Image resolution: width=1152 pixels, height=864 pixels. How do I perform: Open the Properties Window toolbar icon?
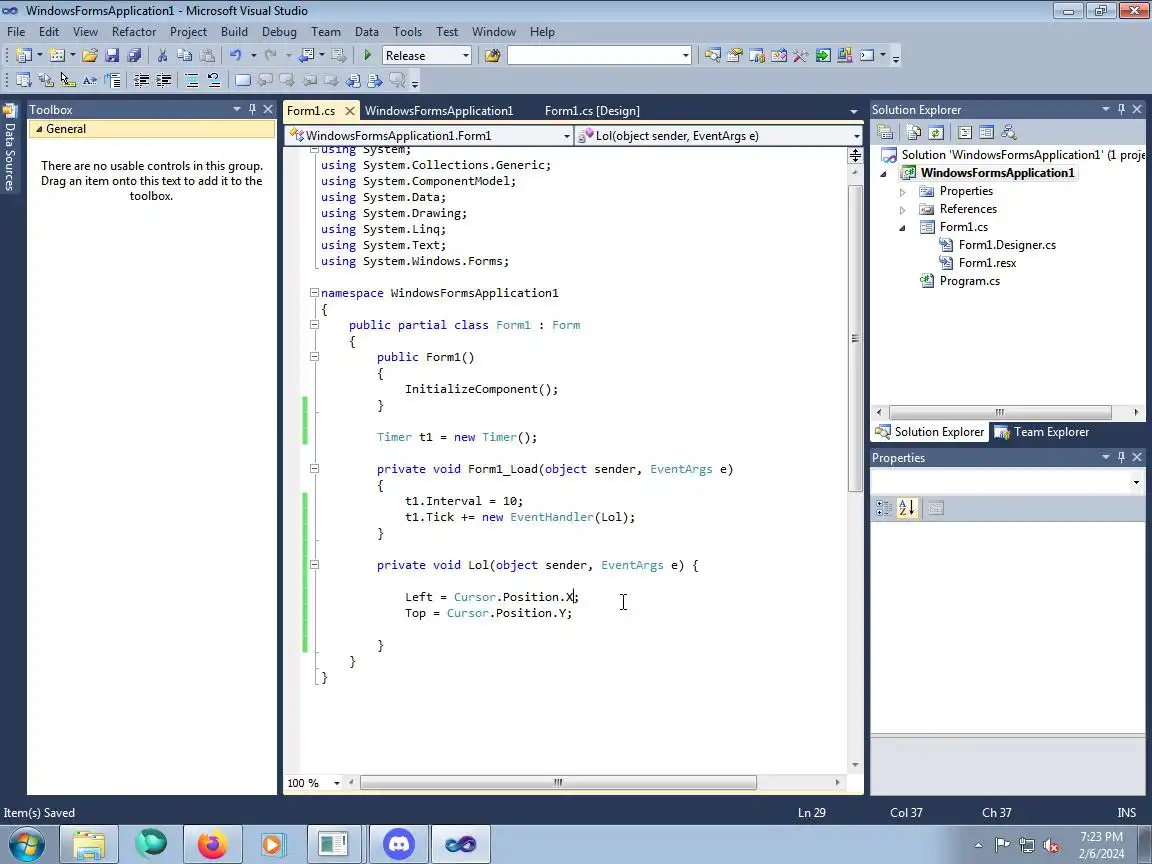(734, 56)
